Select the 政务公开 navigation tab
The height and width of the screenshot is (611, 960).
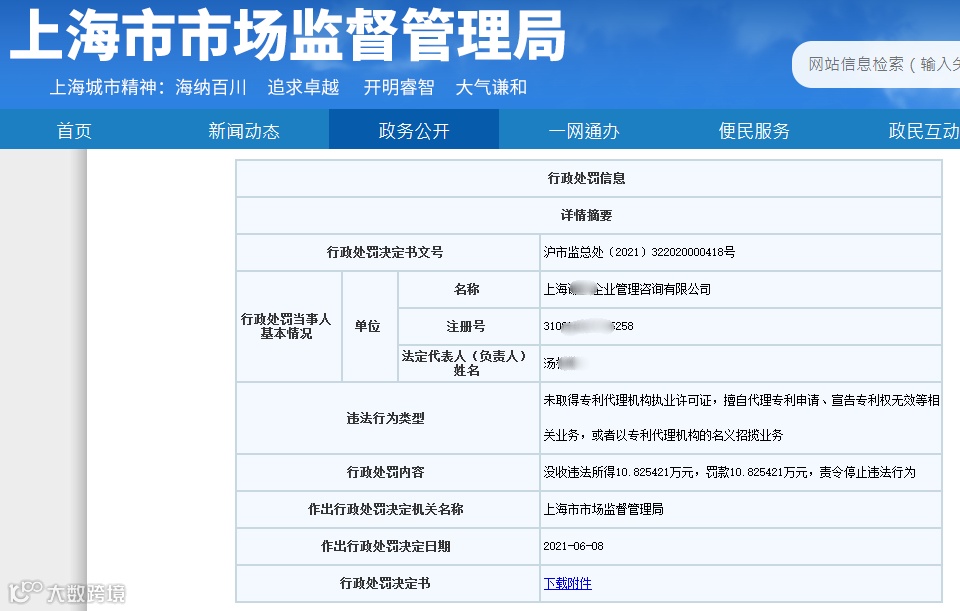coord(414,130)
